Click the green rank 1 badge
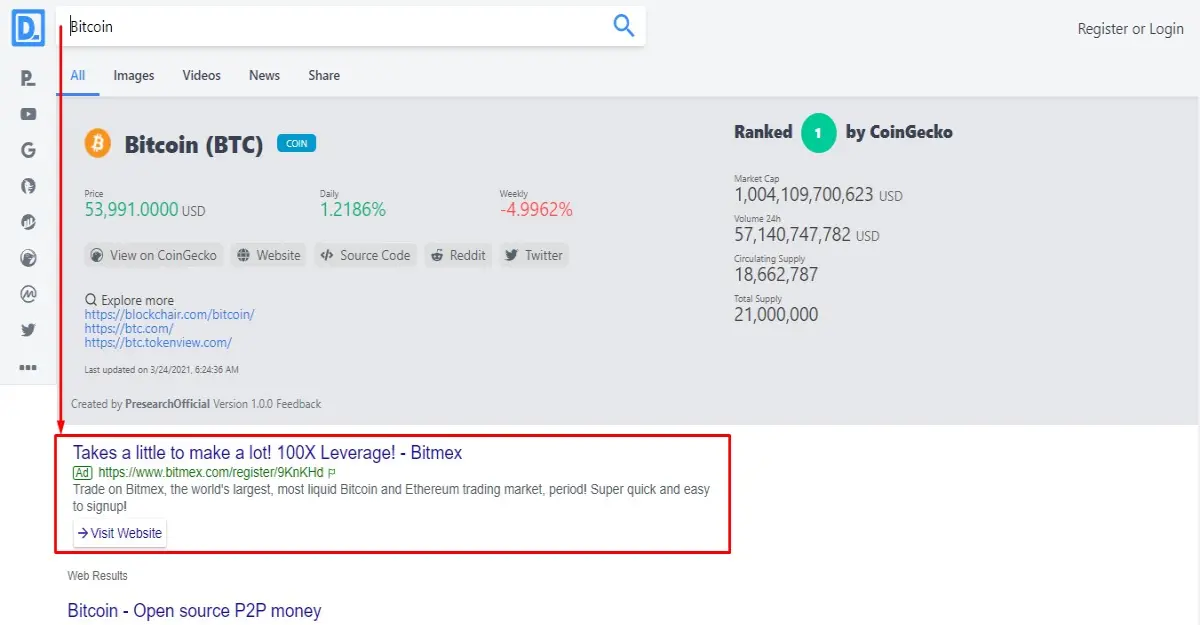The width and height of the screenshot is (1200, 625). coord(819,132)
